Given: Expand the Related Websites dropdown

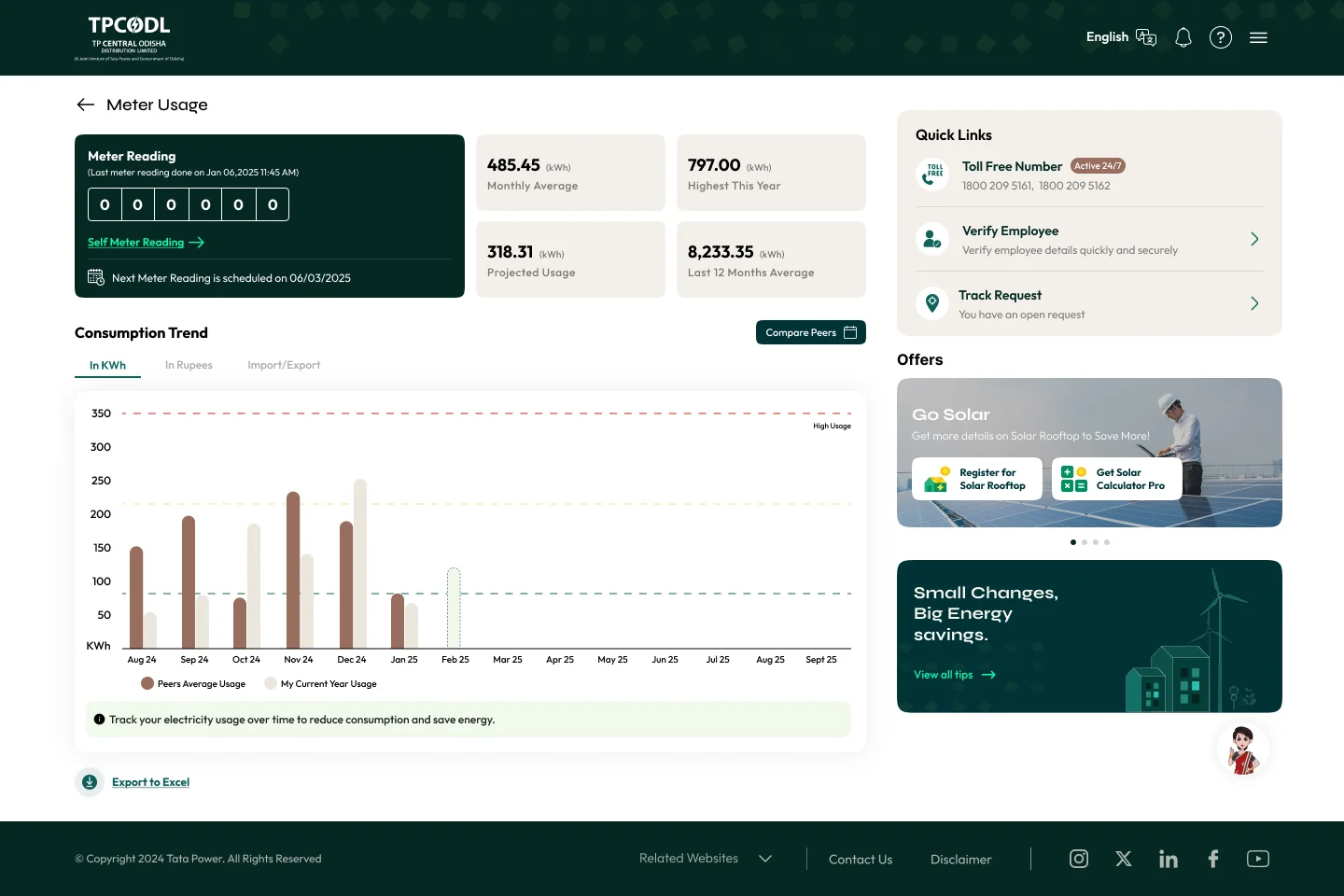Looking at the screenshot, I should 706,859.
